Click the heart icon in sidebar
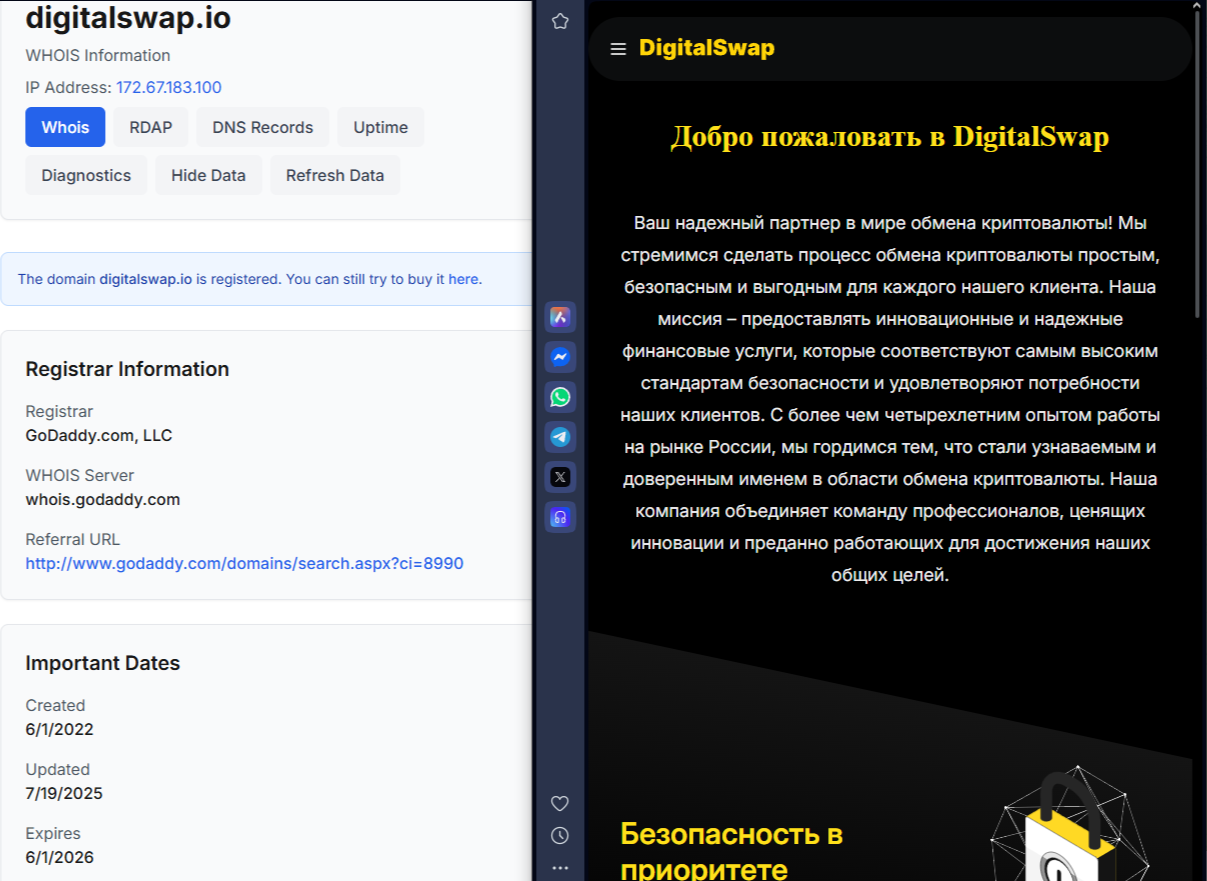Screen dimensions: 1207x881 [x=560, y=803]
